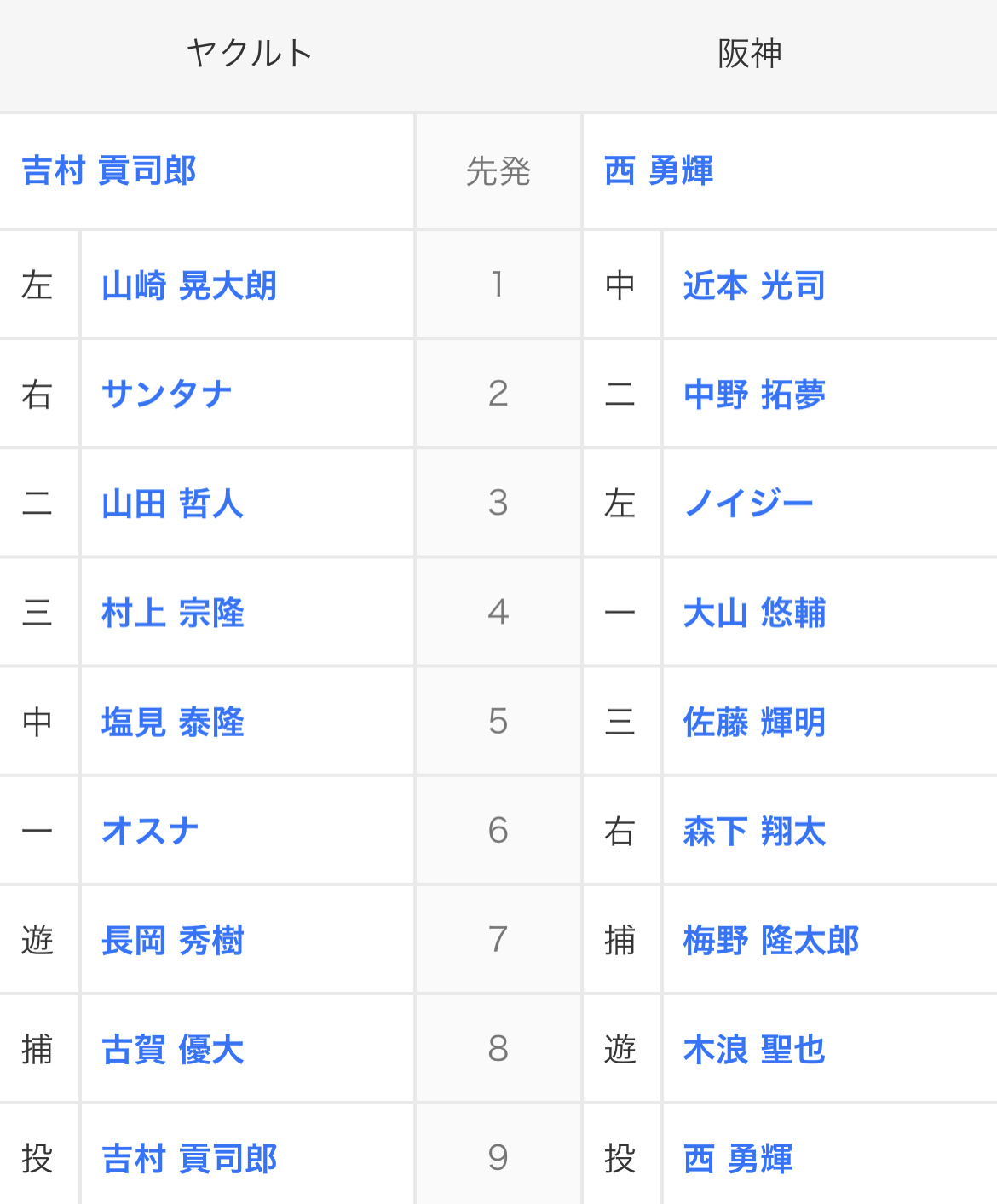Click the 阪神 team header
Image resolution: width=997 pixels, height=1204 pixels.
click(x=750, y=54)
